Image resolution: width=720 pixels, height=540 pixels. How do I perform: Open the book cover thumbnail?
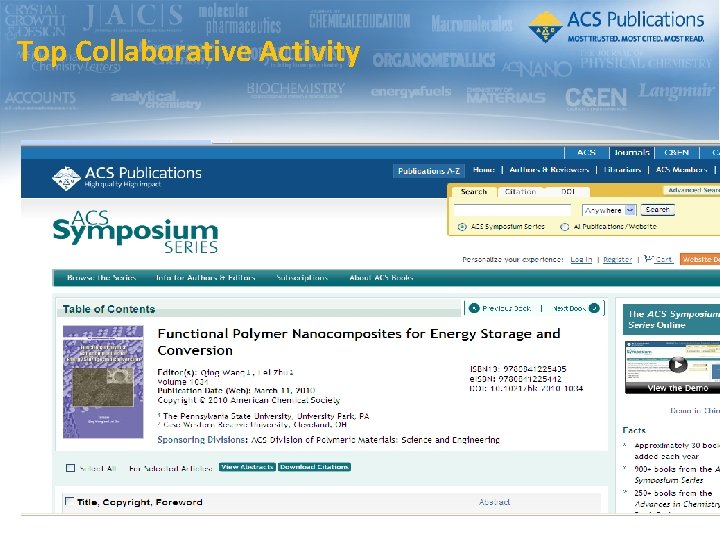coord(103,382)
